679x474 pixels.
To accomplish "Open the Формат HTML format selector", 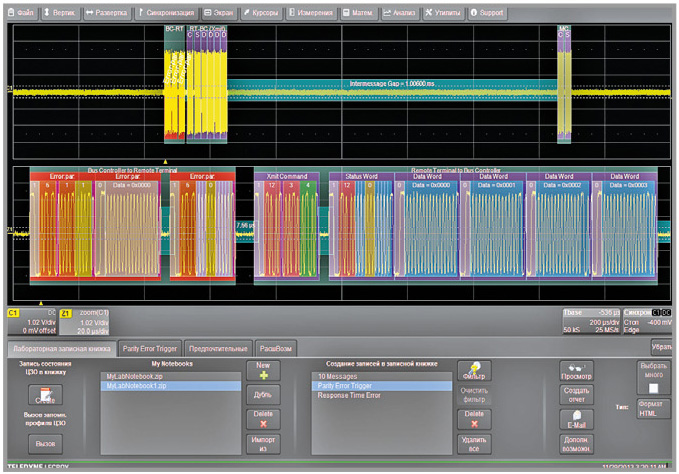I will 653,409.
